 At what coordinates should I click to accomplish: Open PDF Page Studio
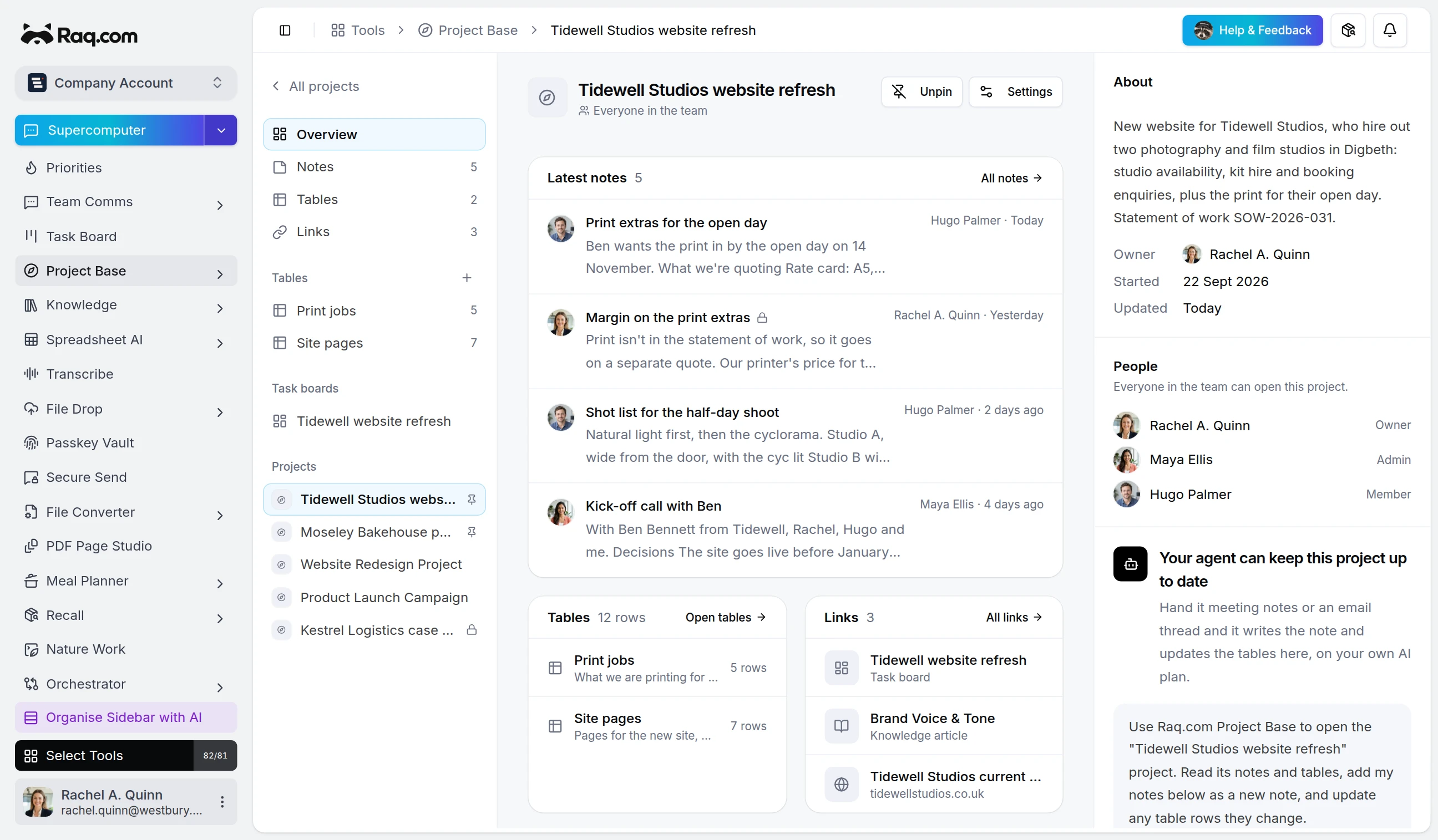coord(125,546)
